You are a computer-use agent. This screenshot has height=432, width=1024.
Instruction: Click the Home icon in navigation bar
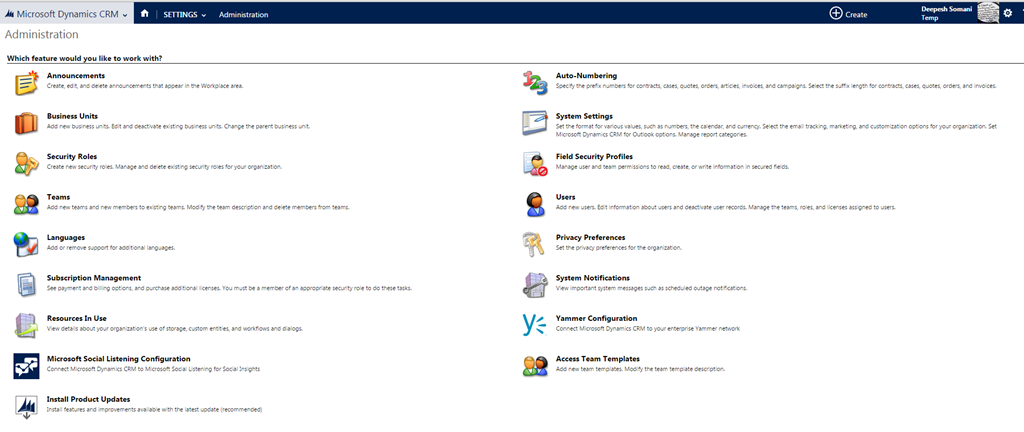145,14
